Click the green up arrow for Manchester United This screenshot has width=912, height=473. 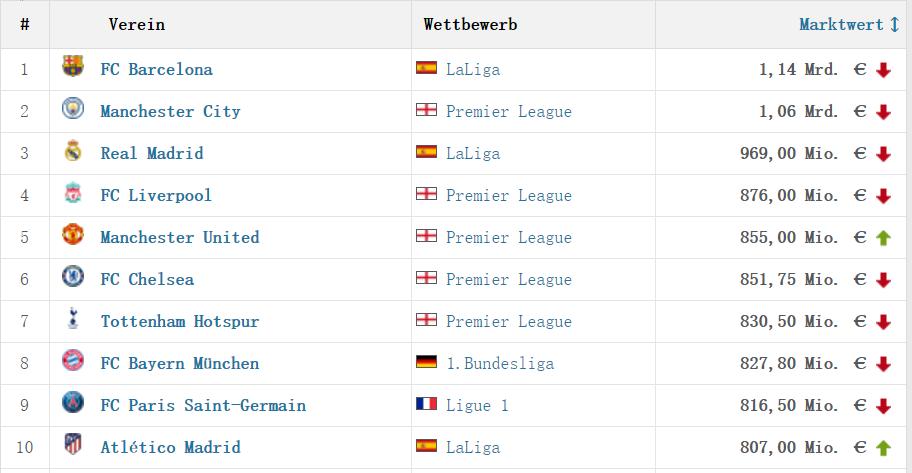pos(883,238)
